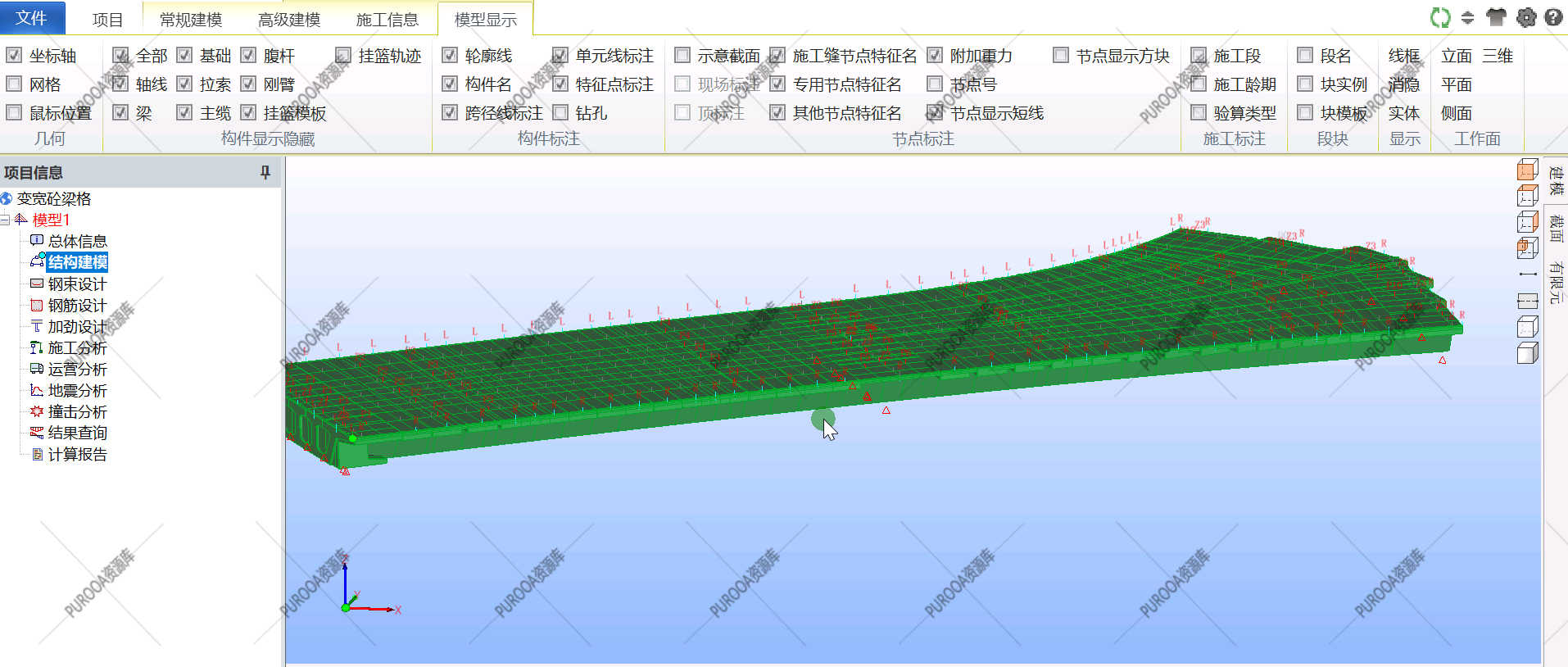The width and height of the screenshot is (1568, 667).
Task: Click the 加劲设计 stiffener icon in tree
Action: click(x=37, y=326)
